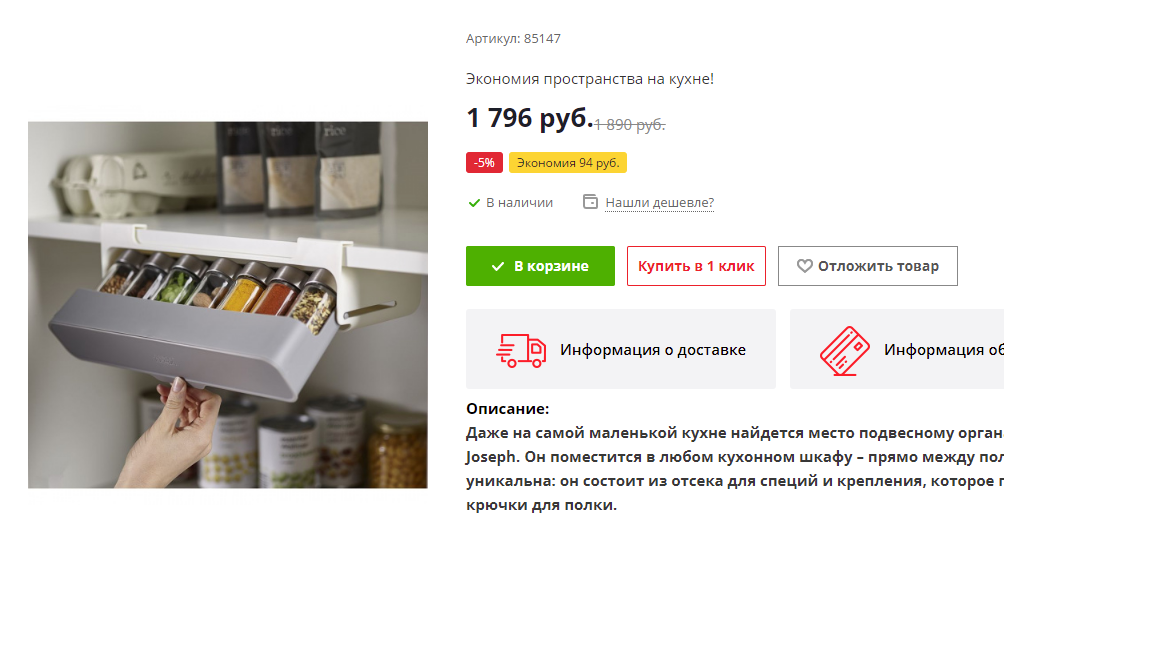
Task: Click the 'В наличии' status text
Action: pyautogui.click(x=519, y=203)
